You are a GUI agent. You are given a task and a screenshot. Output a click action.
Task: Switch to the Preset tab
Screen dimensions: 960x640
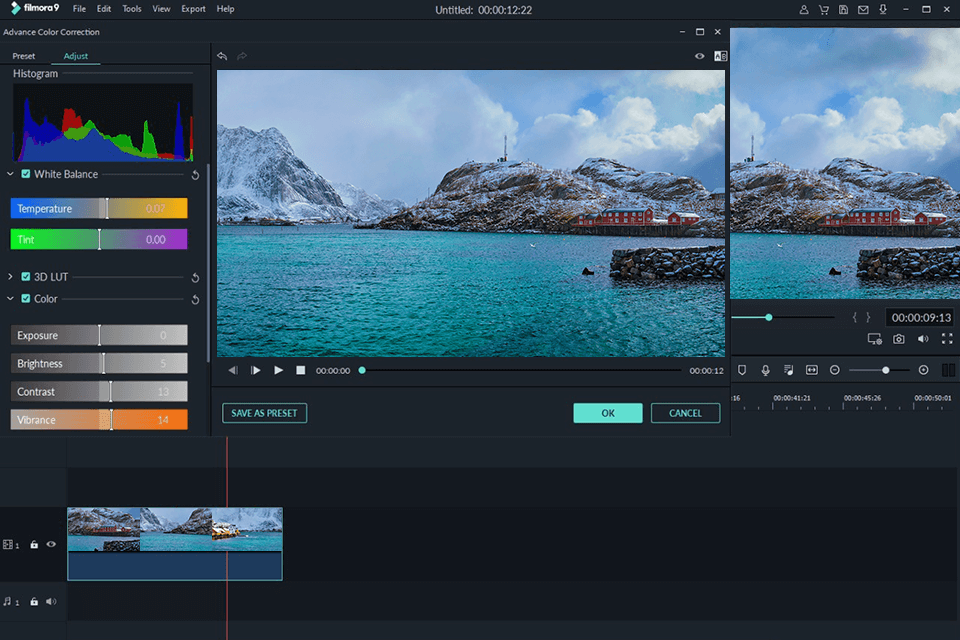[24, 56]
